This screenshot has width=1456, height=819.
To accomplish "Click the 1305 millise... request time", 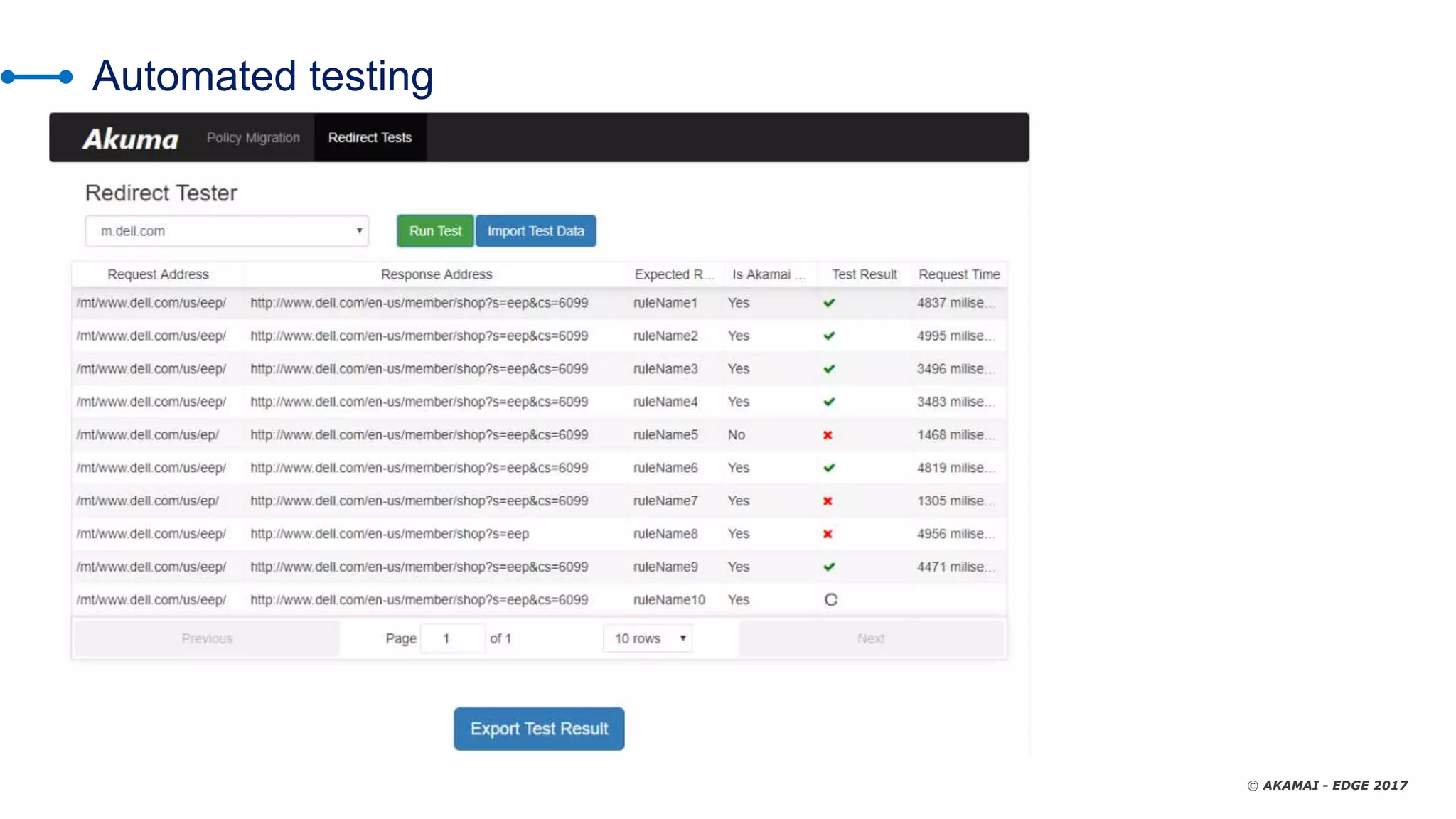I will pyautogui.click(x=955, y=501).
